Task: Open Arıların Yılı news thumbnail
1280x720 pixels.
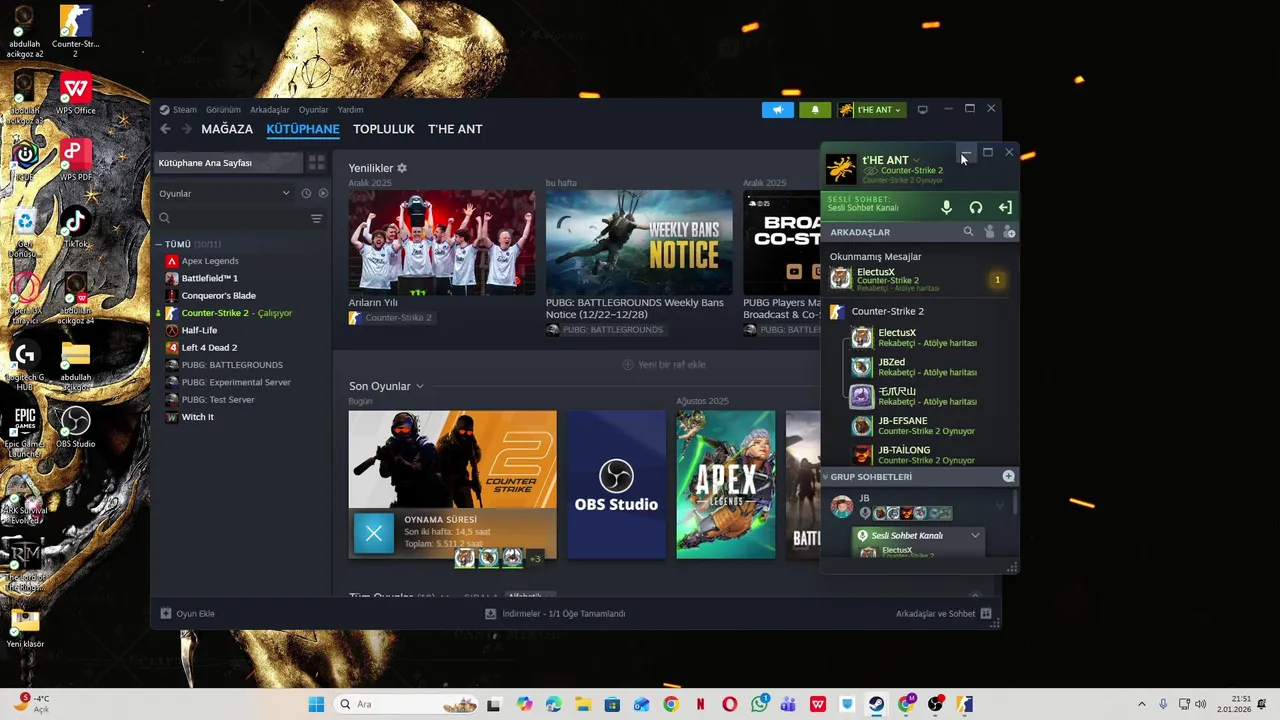Action: pos(442,242)
